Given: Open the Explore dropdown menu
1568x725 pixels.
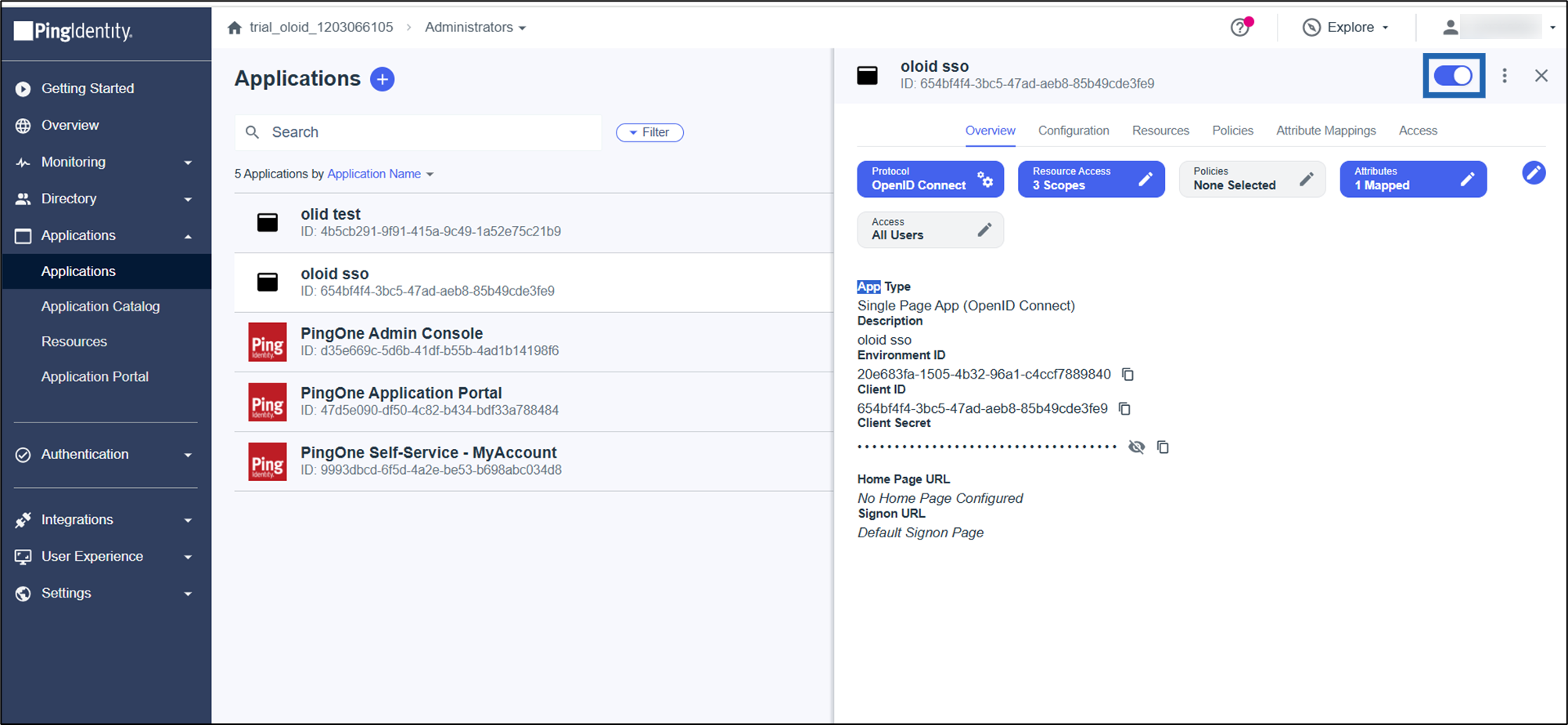Looking at the screenshot, I should 1346,27.
